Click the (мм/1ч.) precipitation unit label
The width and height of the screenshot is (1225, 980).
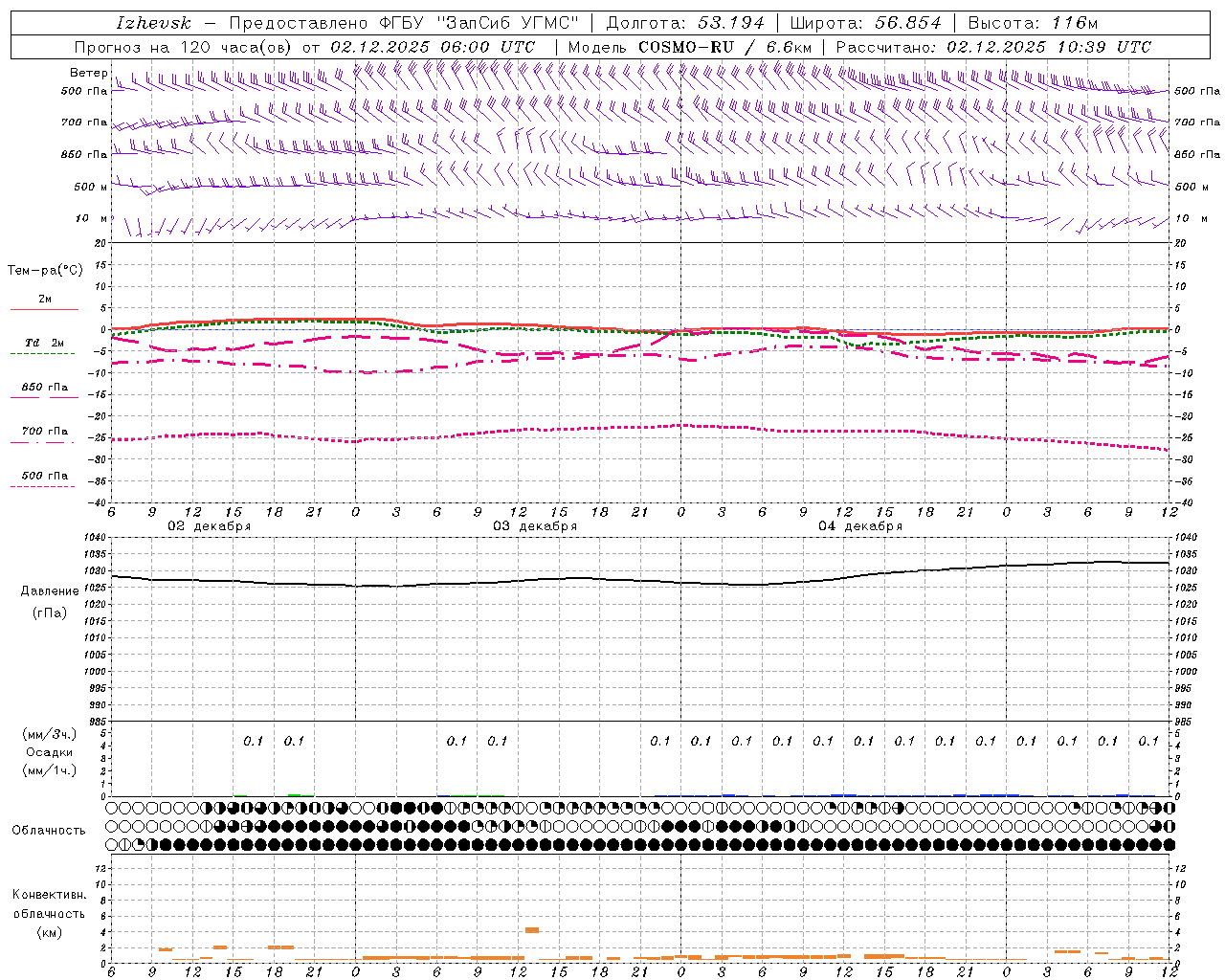pyautogui.click(x=50, y=770)
